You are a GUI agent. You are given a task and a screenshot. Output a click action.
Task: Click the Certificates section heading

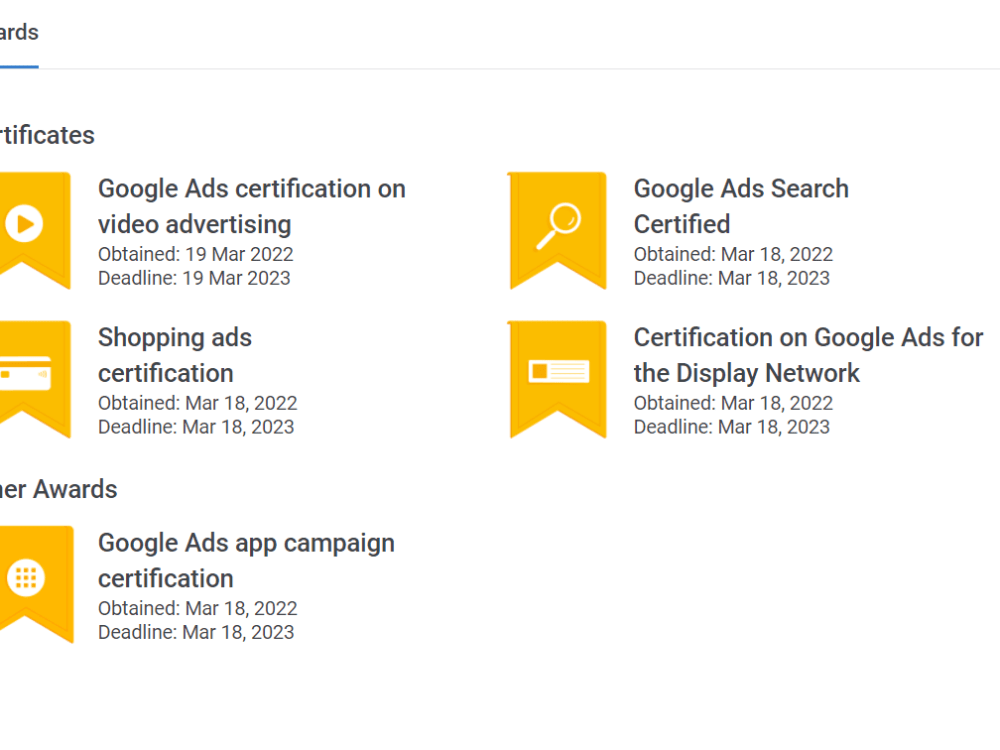(47, 135)
